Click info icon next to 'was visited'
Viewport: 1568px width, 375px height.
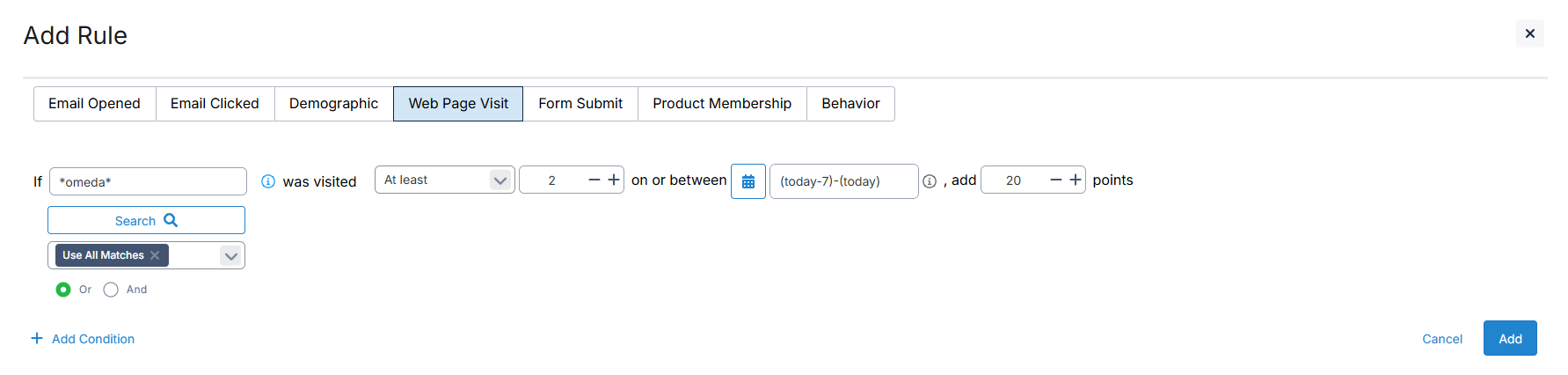(268, 181)
